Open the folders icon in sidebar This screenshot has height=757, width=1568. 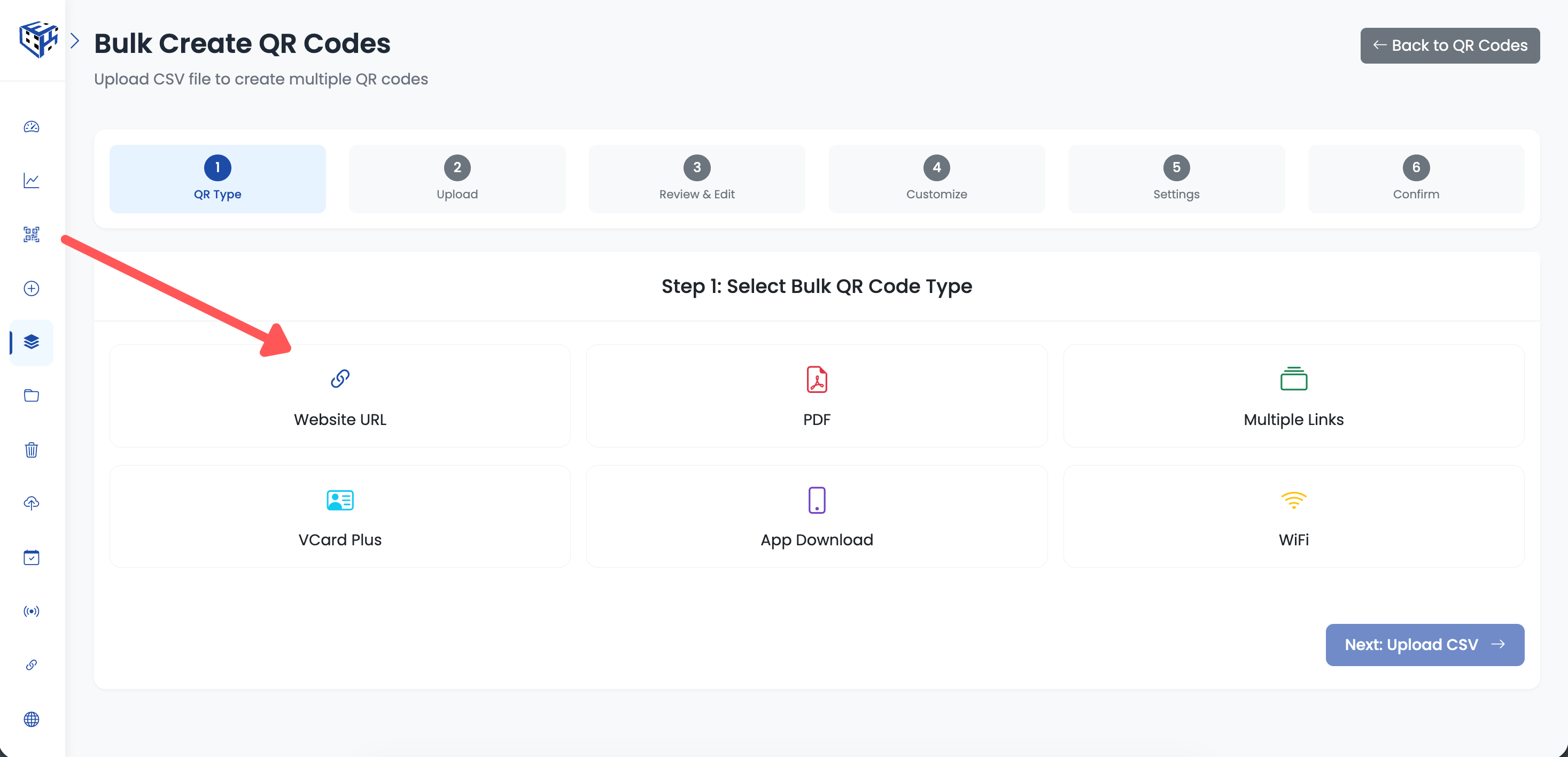(x=31, y=395)
